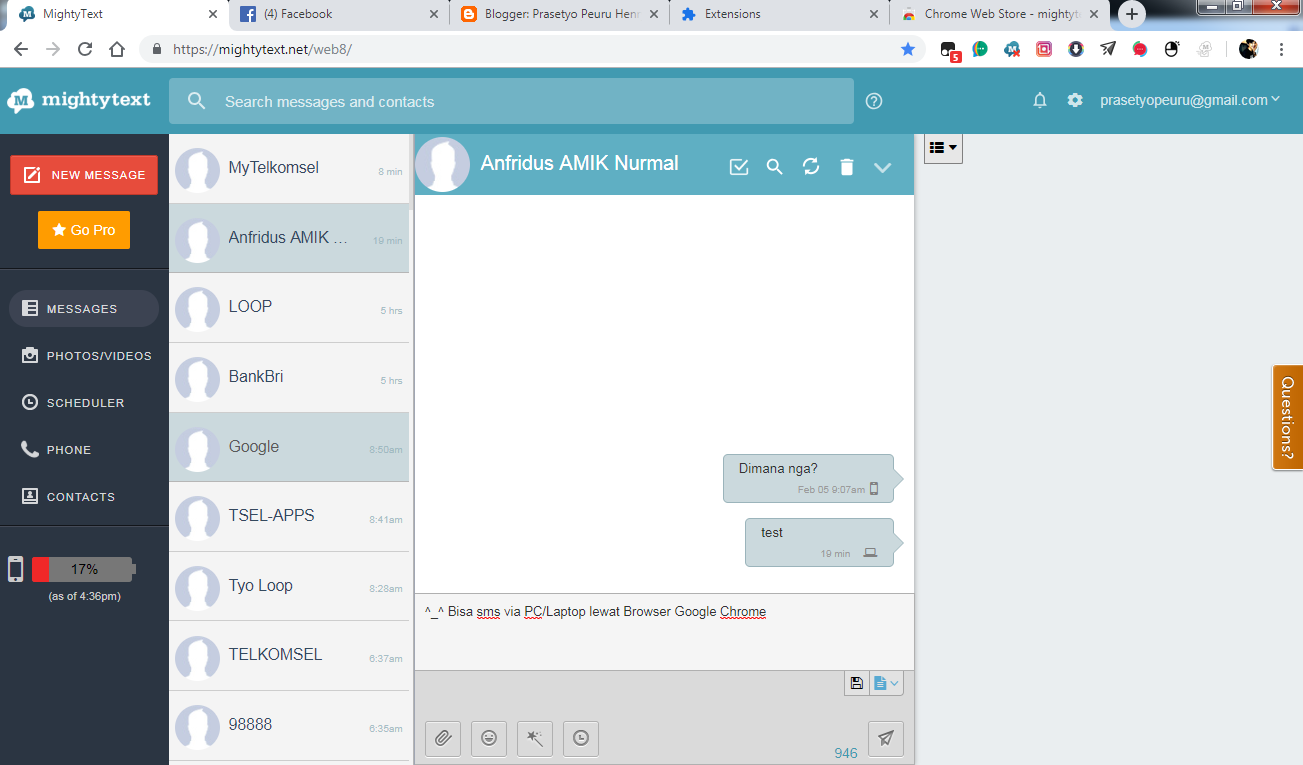Click the address bar URL mightytext.net/web8/
This screenshot has width=1303, height=765.
point(262,49)
